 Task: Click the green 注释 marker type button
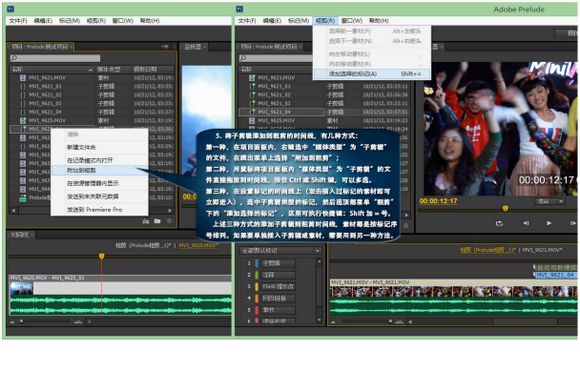point(276,275)
